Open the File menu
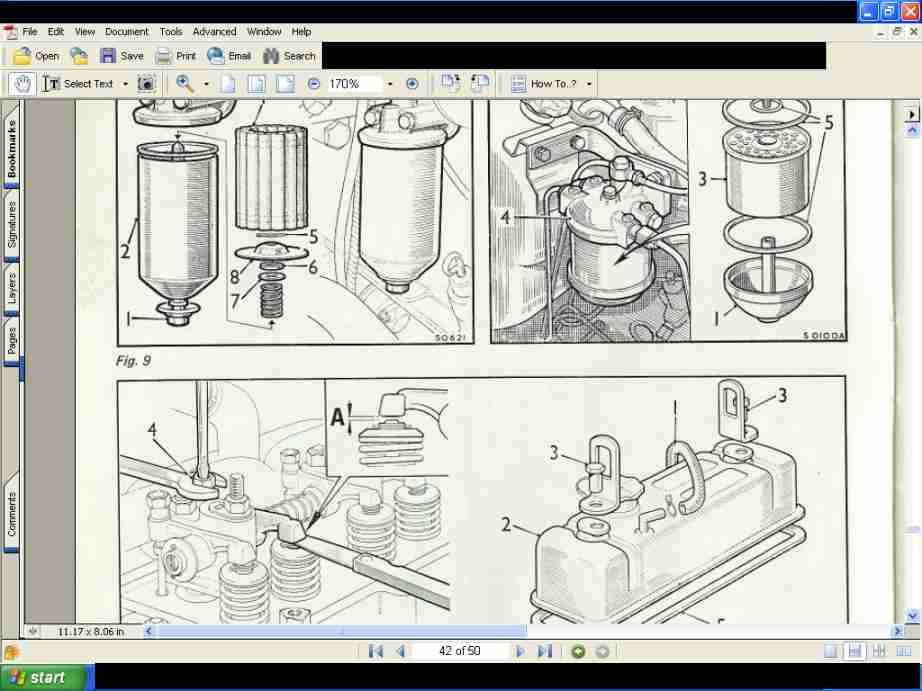The image size is (922, 691). click(29, 32)
